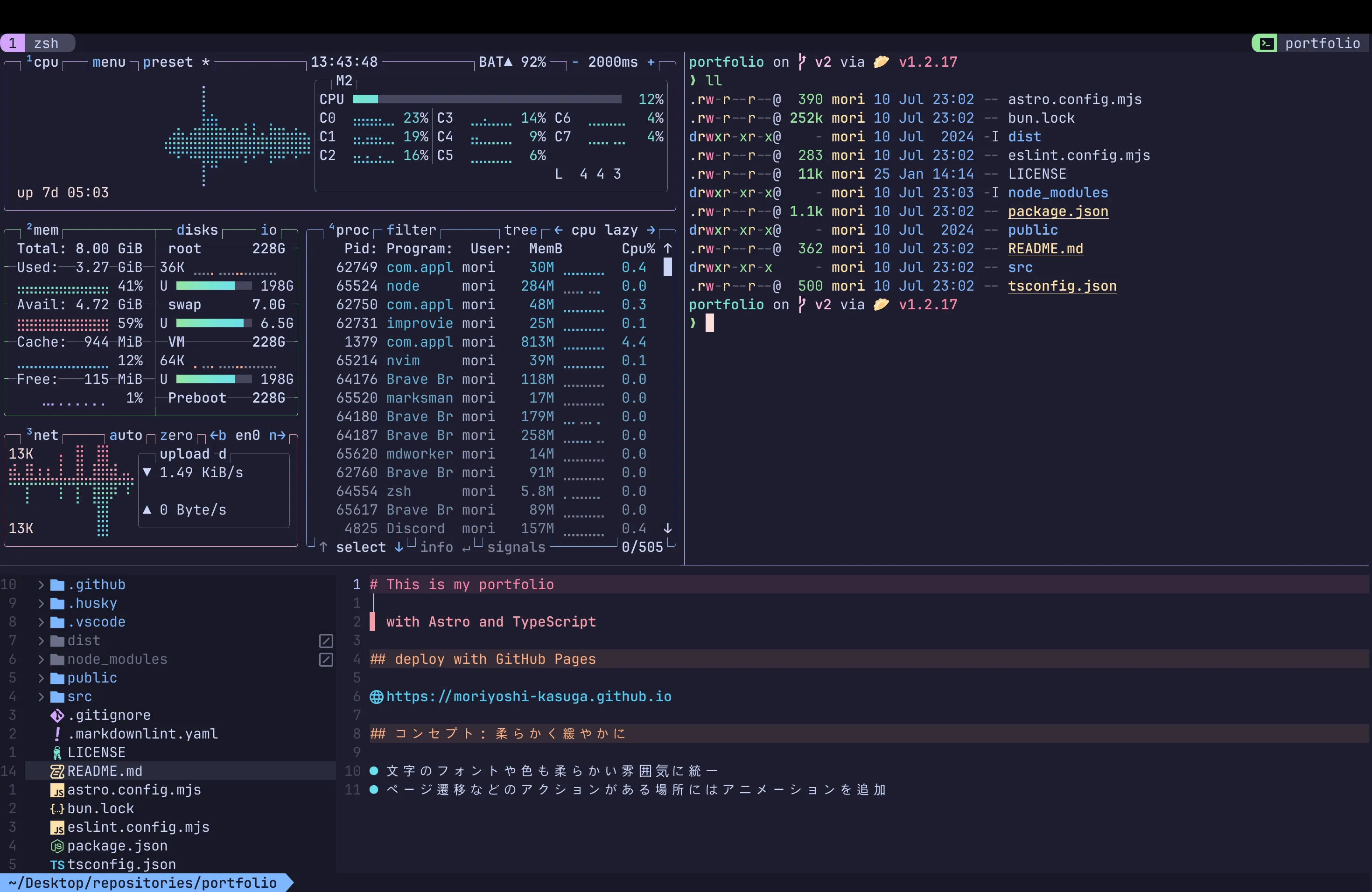The image size is (1372, 892).
Task: Click the ignored marker icon on dist row
Action: 326,641
